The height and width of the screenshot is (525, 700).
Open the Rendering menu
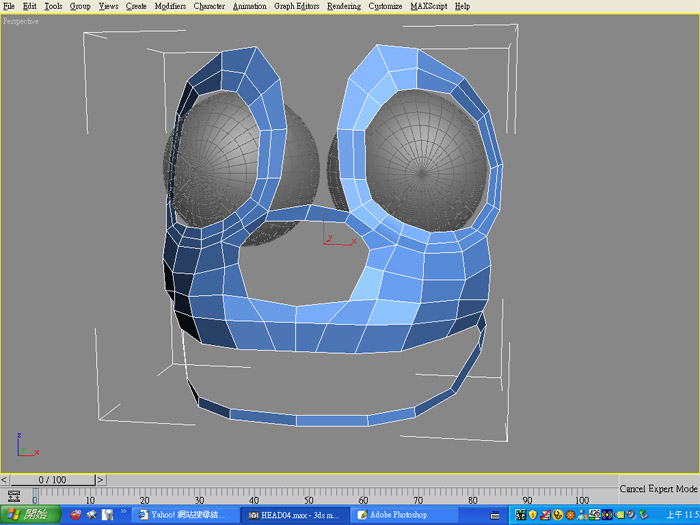344,6
